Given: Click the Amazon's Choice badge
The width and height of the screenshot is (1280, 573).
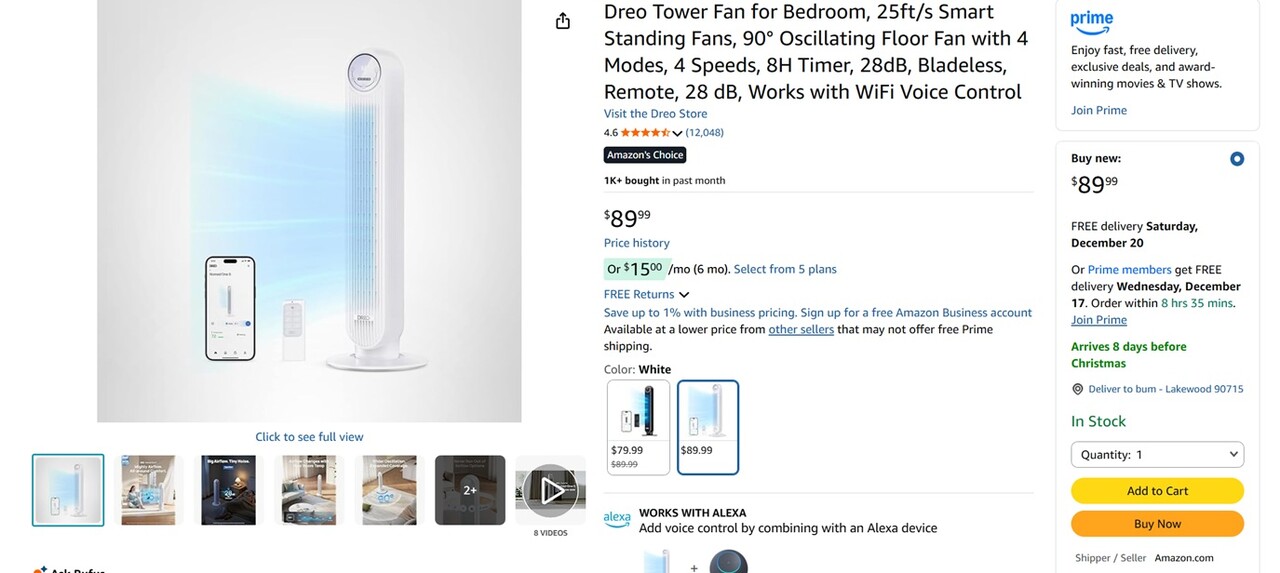Looking at the screenshot, I should pyautogui.click(x=645, y=155).
